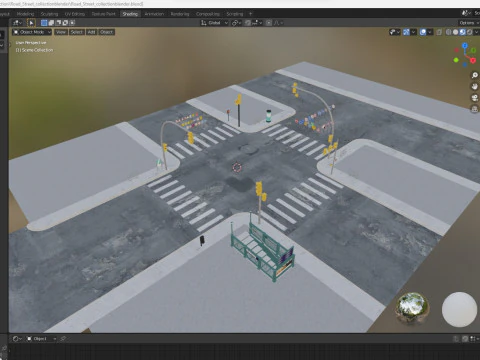This screenshot has height=360, width=480.
Task: Open the Options dropdown
Action: click(469, 23)
